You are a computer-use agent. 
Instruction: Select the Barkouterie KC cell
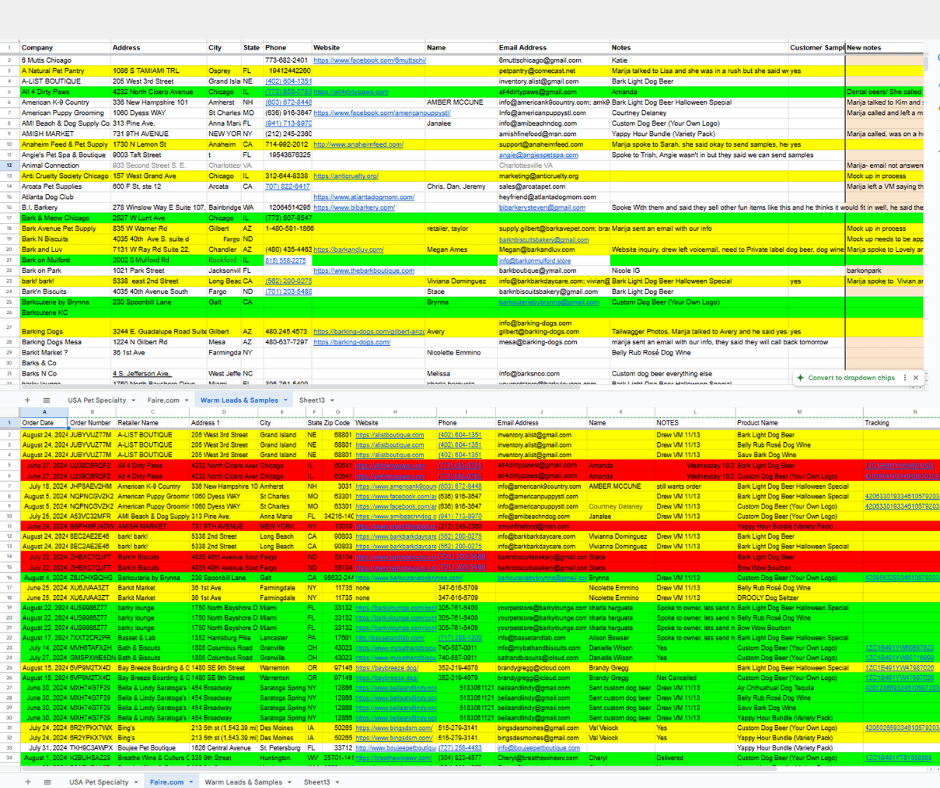point(65,313)
